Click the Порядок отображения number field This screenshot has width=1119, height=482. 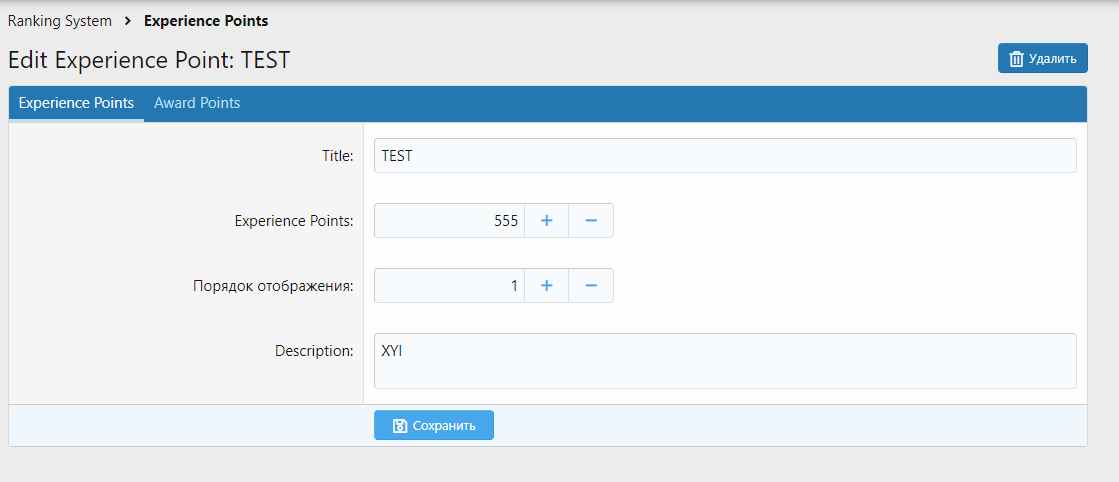(449, 285)
